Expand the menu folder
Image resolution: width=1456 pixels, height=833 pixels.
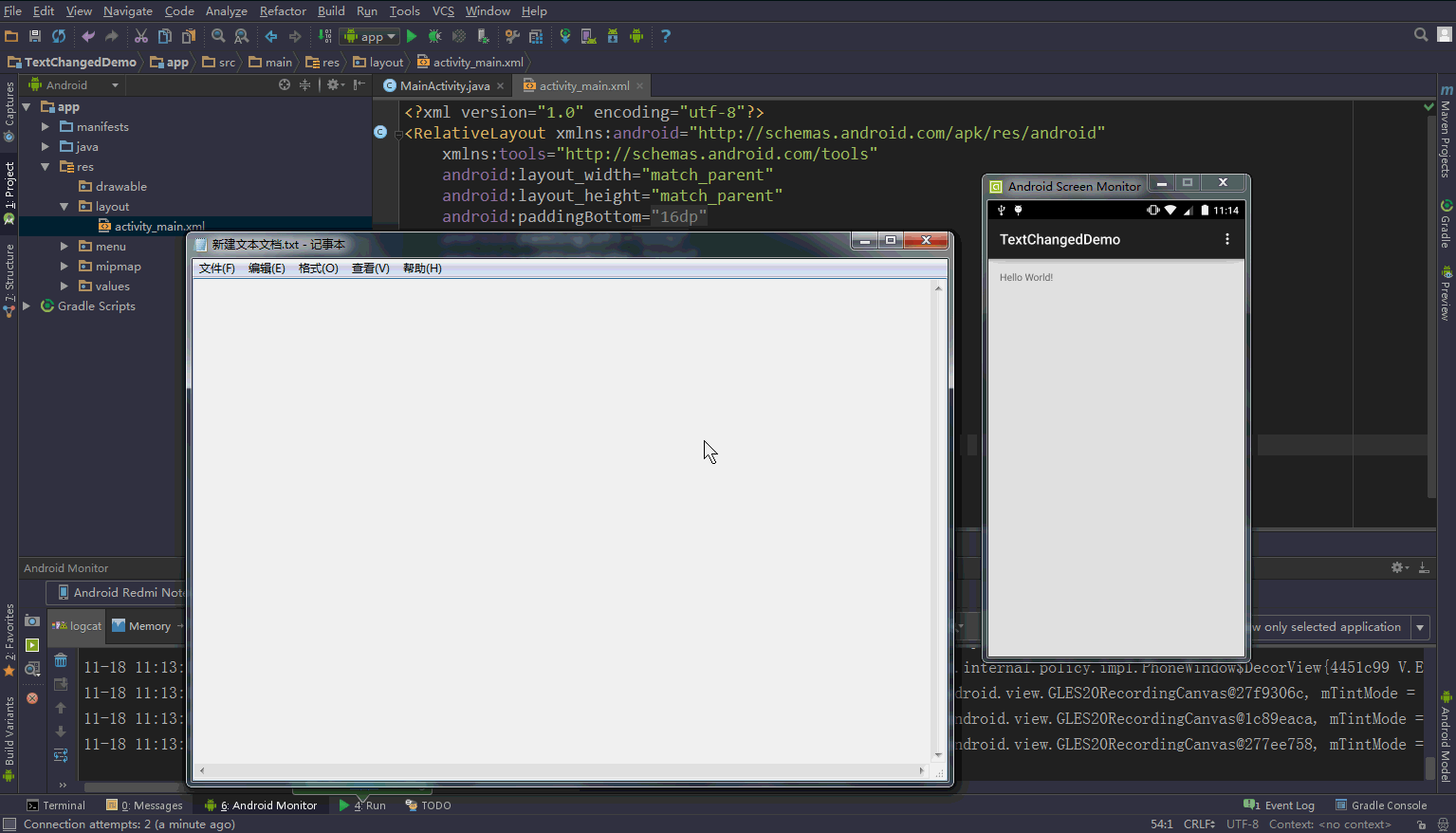click(x=65, y=246)
